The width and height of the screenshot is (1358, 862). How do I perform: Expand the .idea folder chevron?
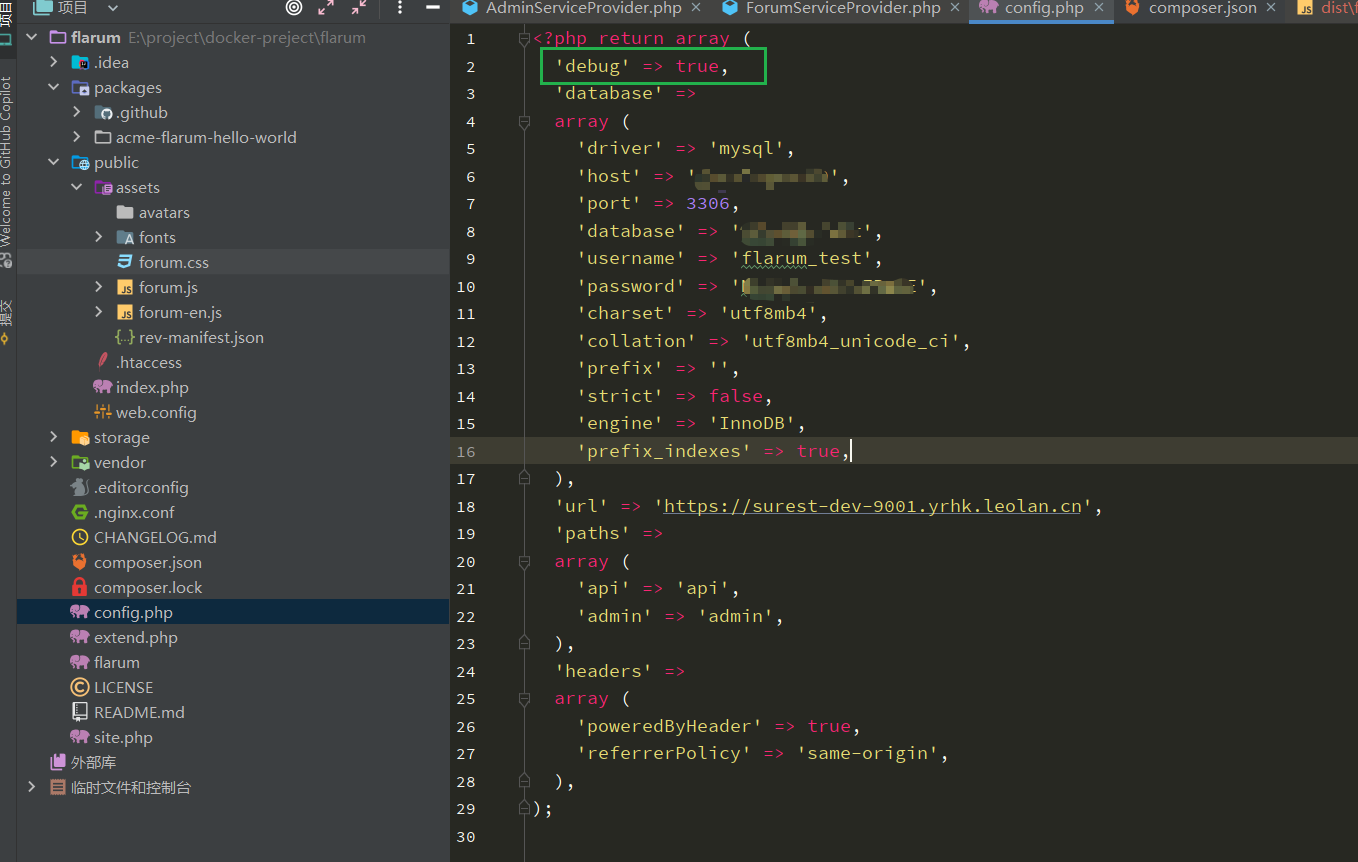(54, 62)
